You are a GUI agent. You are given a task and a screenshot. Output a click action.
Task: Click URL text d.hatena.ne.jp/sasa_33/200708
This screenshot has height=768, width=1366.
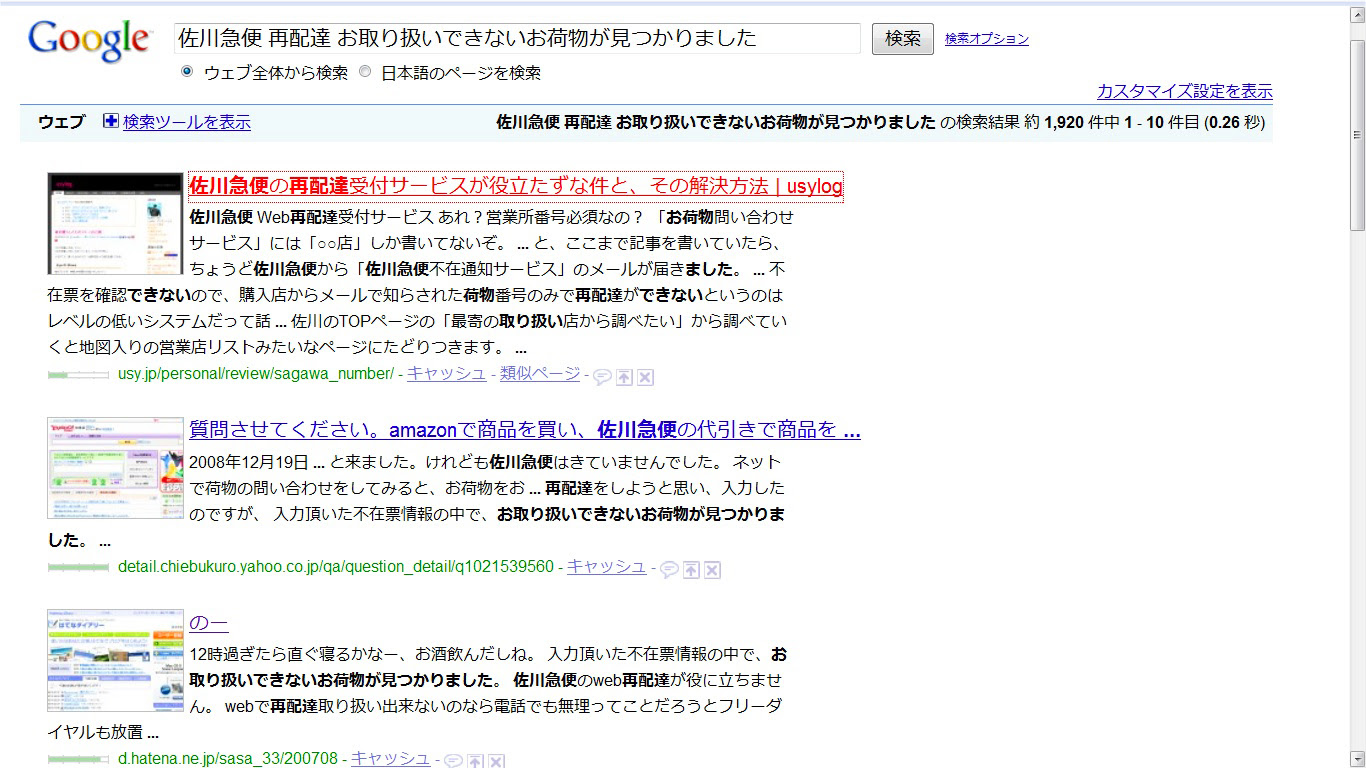(x=228, y=759)
